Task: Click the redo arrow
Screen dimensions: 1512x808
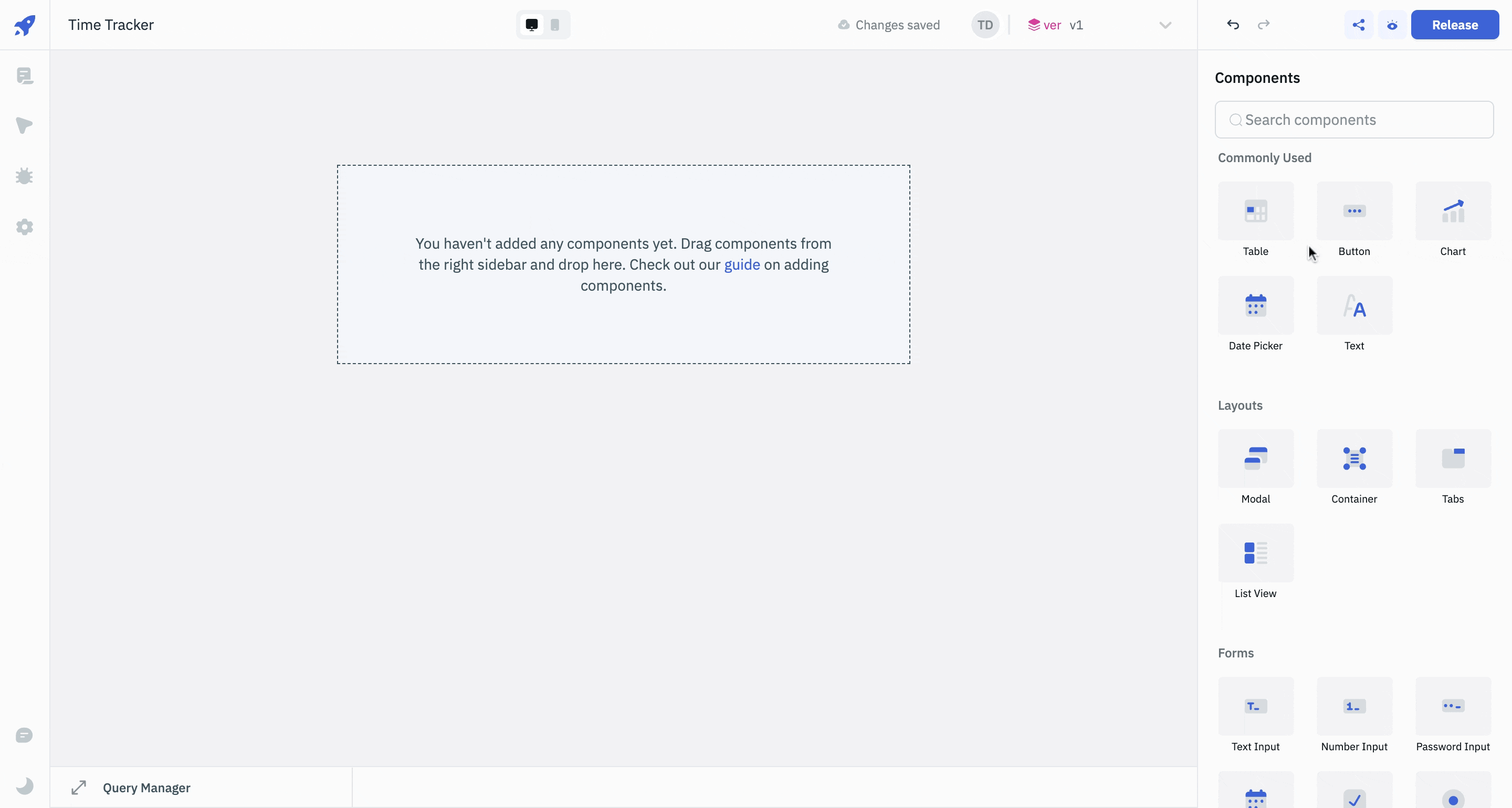Action: pos(1264,25)
